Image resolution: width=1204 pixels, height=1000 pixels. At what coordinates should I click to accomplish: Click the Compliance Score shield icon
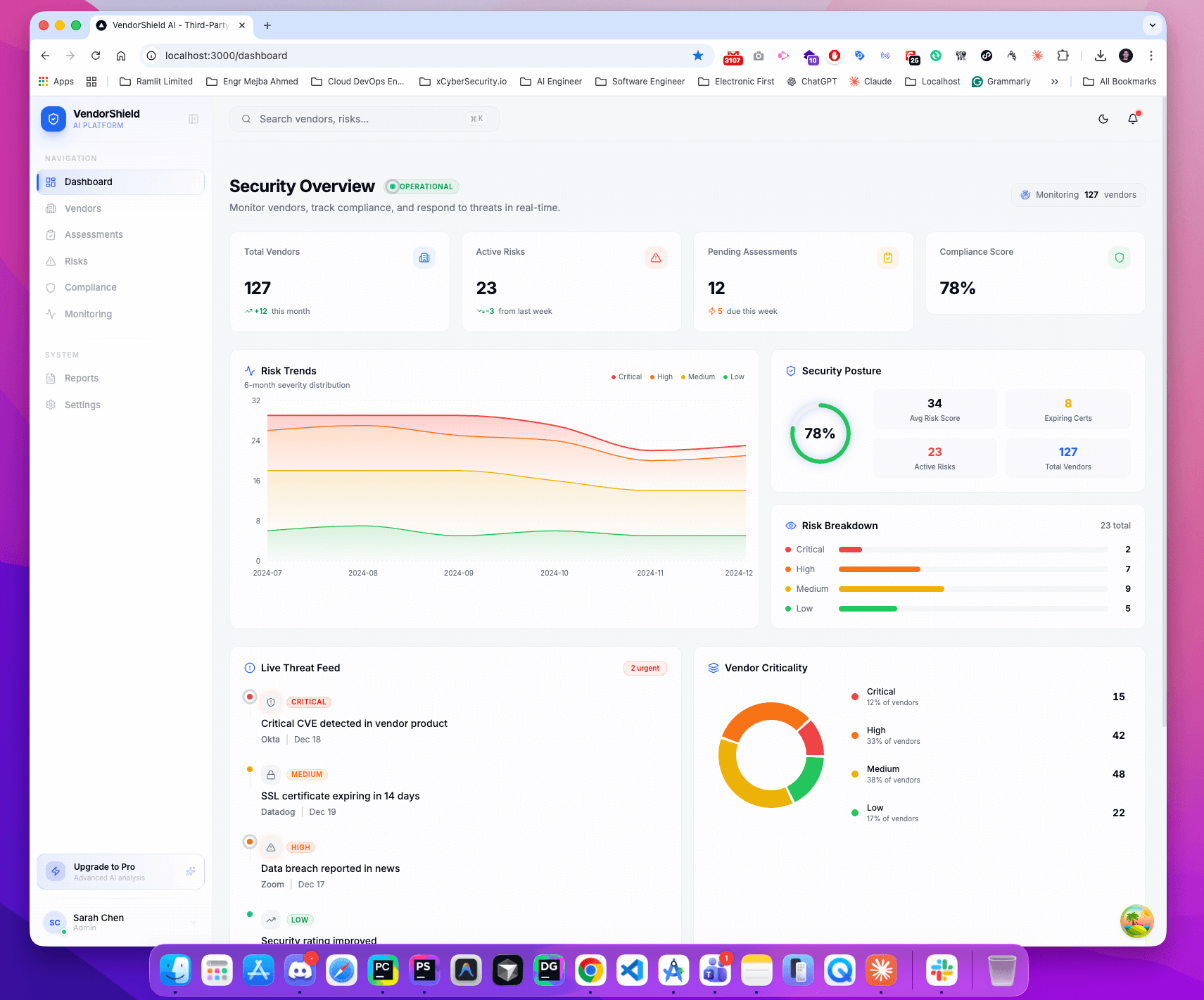pos(1120,258)
